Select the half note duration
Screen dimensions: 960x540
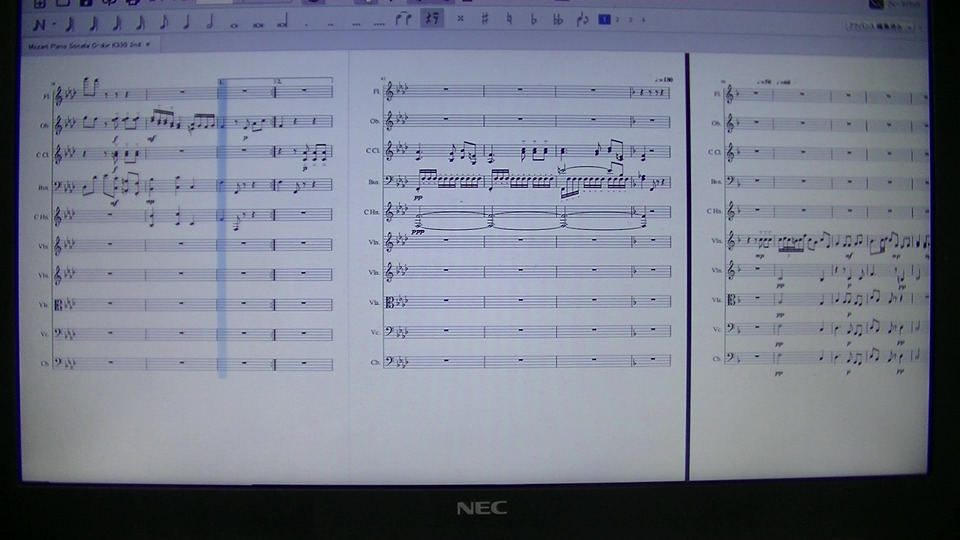click(210, 23)
